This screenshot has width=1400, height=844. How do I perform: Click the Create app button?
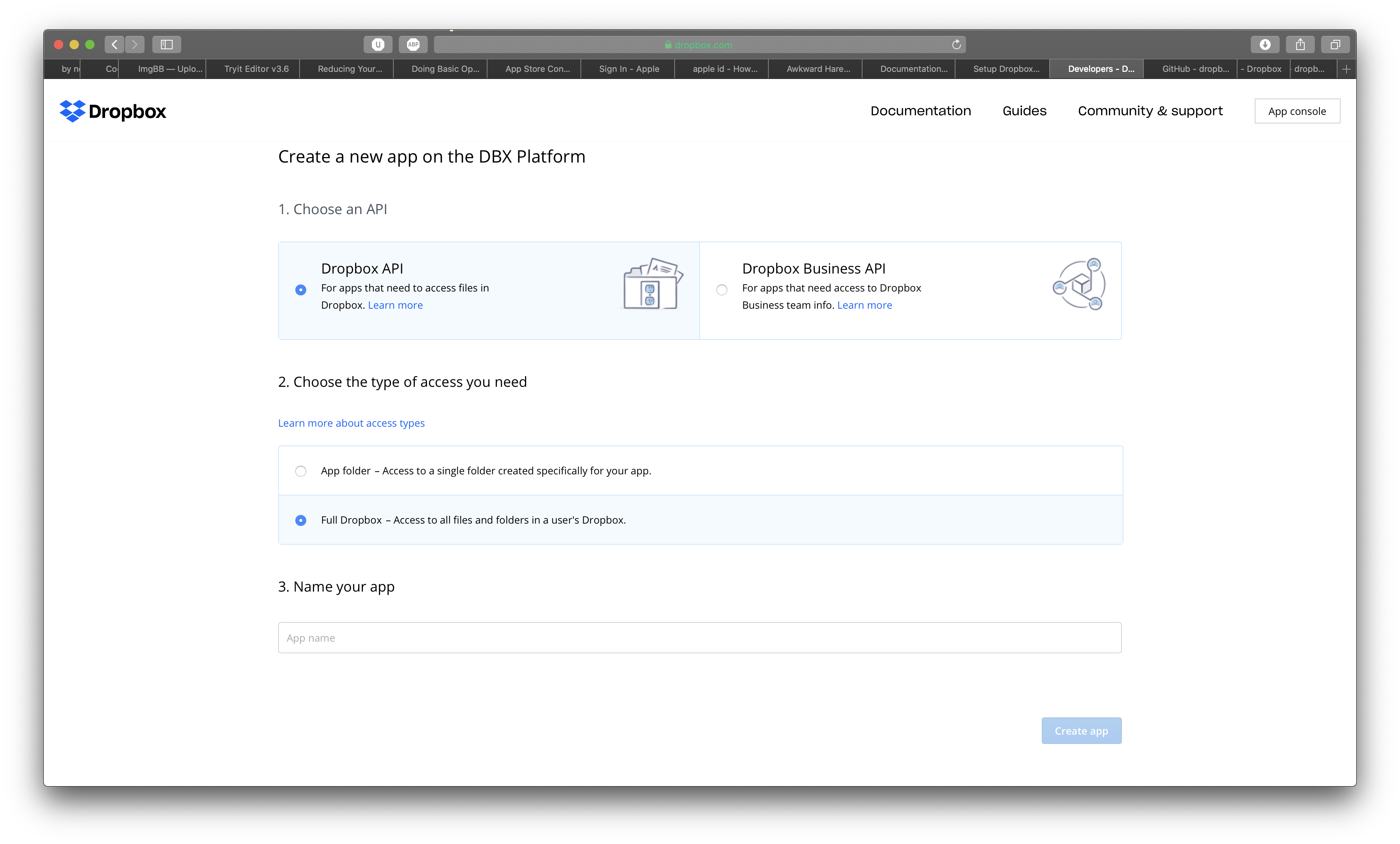1081,730
